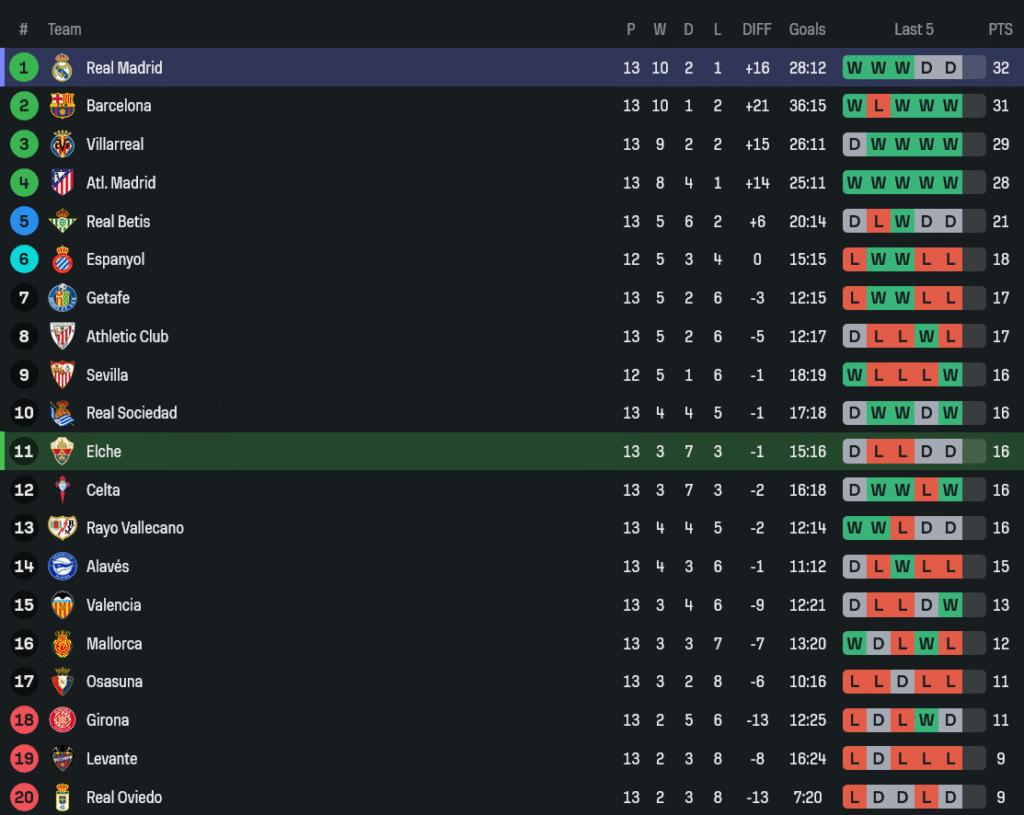Click the Valencia club crest
This screenshot has width=1024, height=815.
(62, 605)
